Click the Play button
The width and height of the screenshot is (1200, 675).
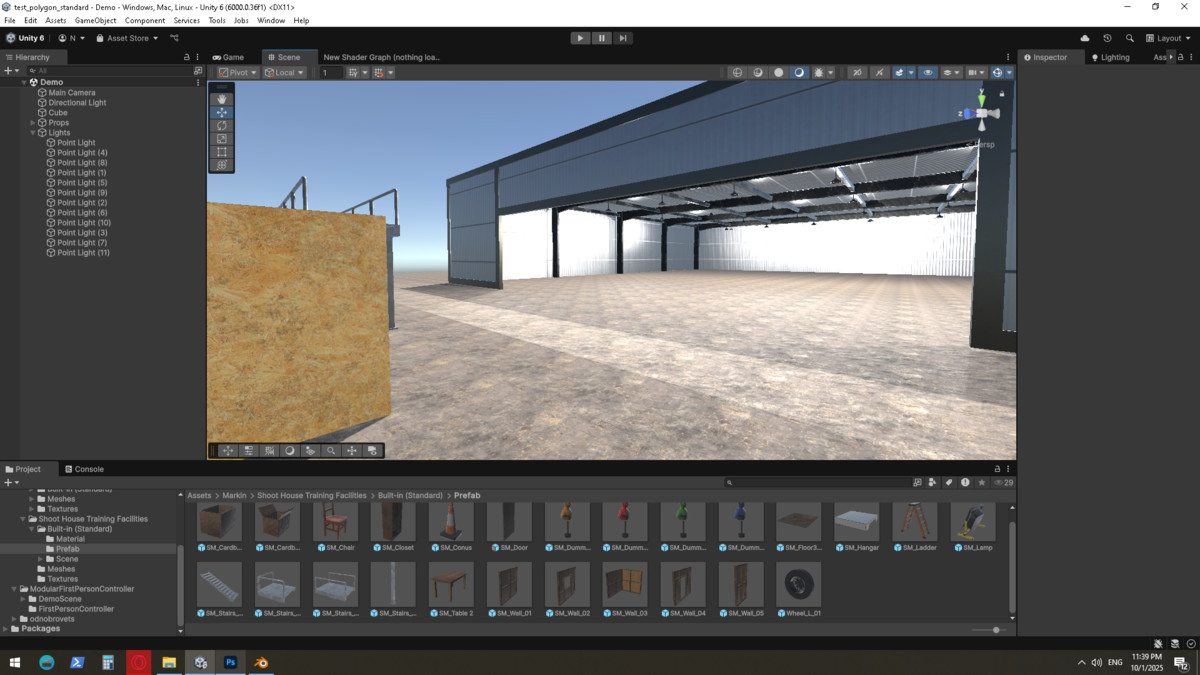click(580, 38)
